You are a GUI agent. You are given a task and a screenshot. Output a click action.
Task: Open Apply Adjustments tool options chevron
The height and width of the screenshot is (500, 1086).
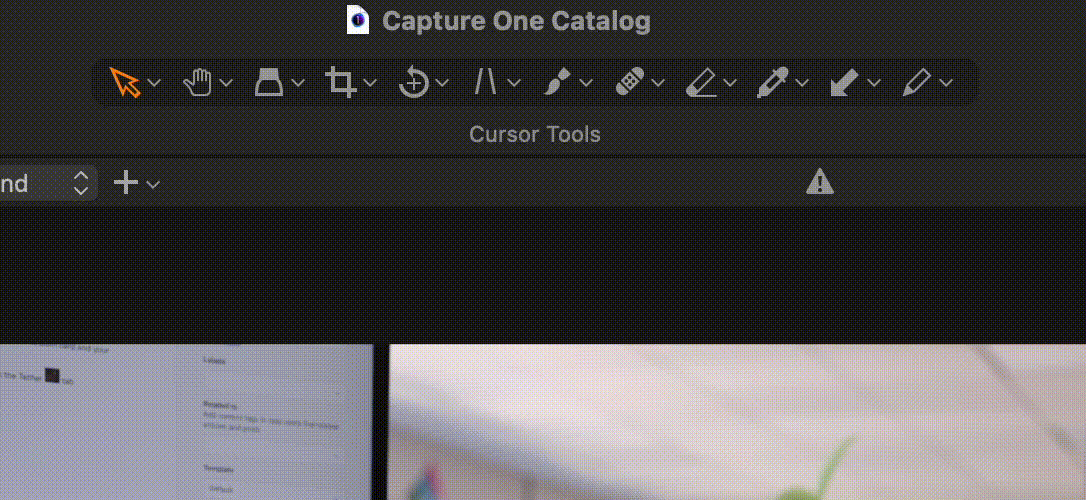[x=874, y=83]
